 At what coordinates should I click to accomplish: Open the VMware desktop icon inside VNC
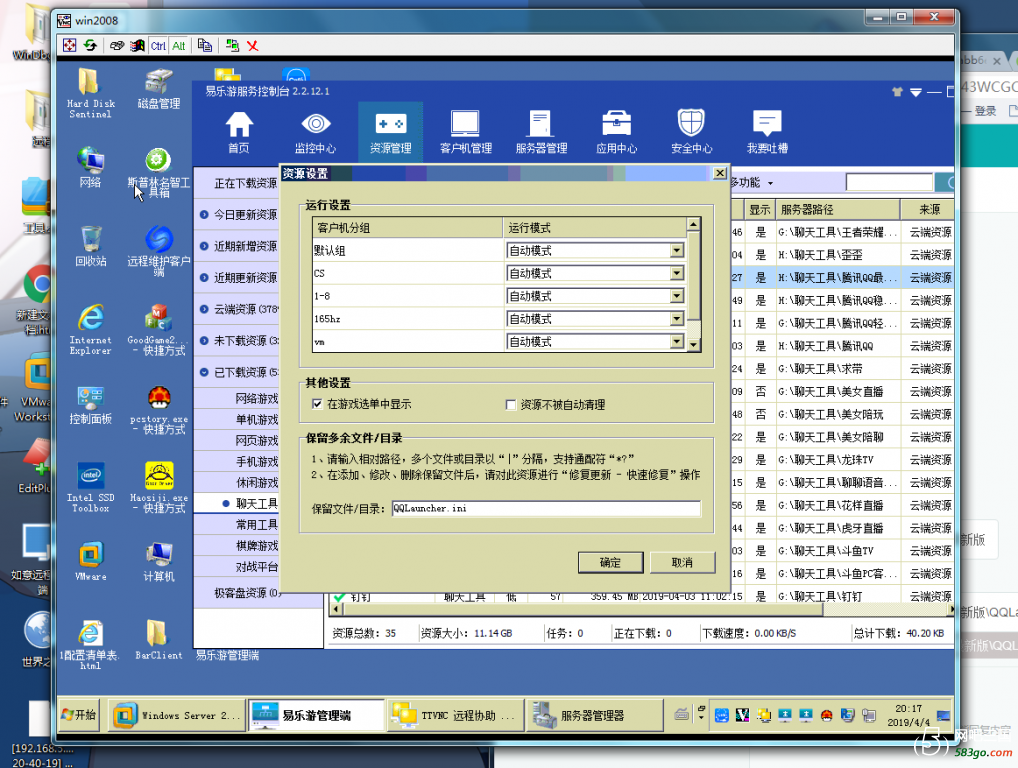(x=90, y=562)
